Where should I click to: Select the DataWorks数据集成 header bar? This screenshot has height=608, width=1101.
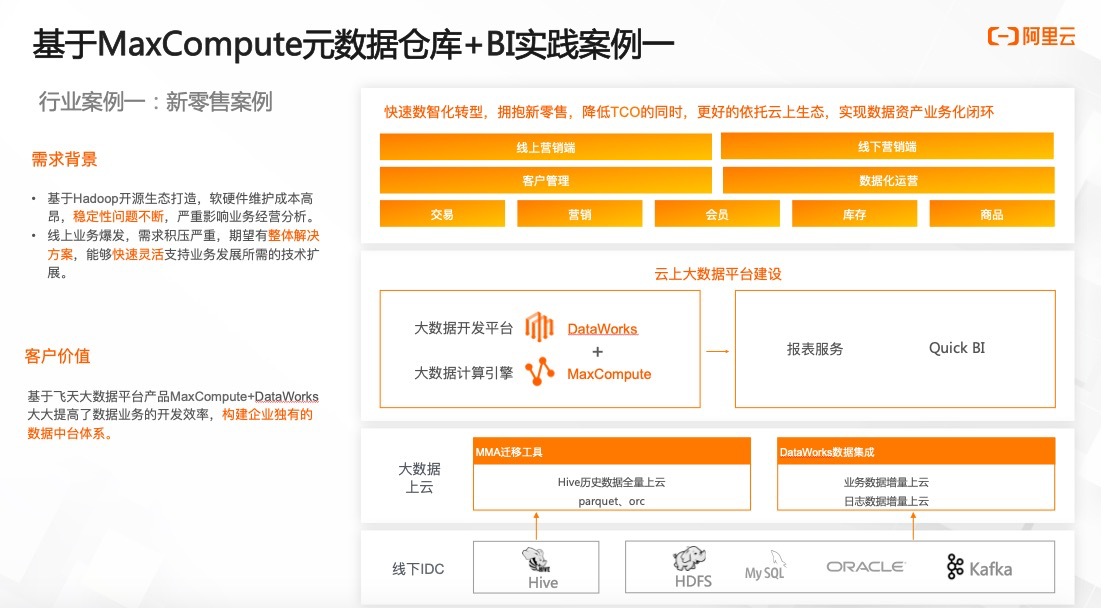916,451
